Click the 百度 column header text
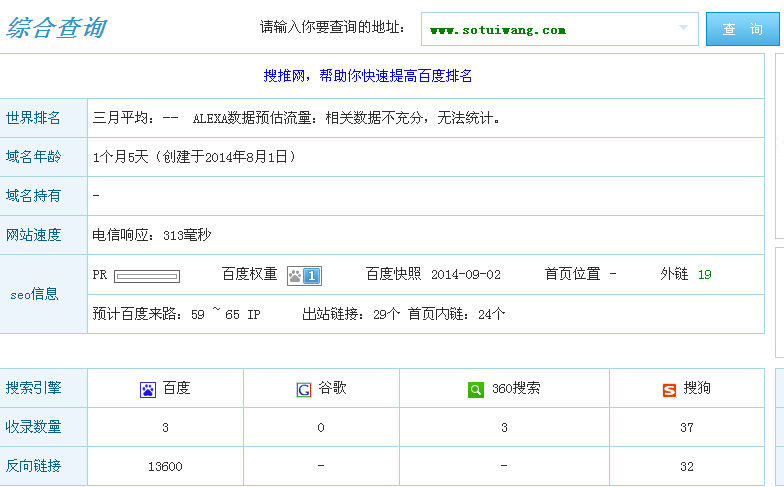 coord(176,388)
